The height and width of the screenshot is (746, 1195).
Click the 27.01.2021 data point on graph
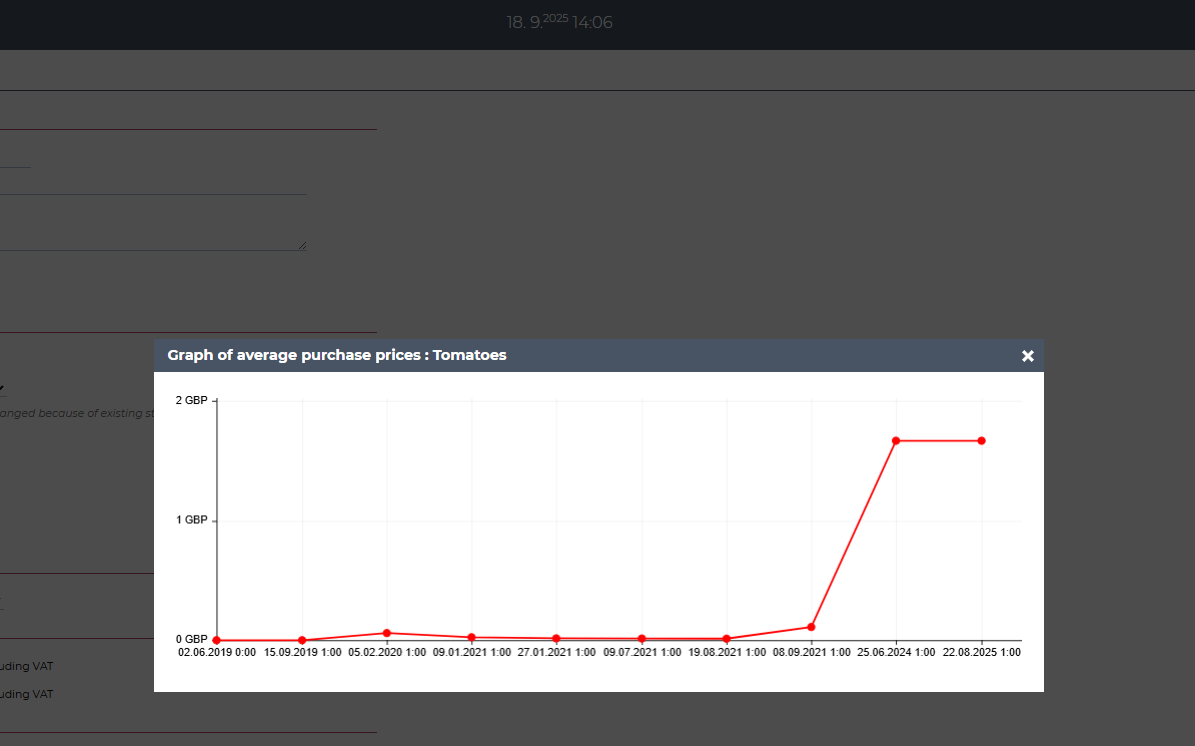pos(556,639)
